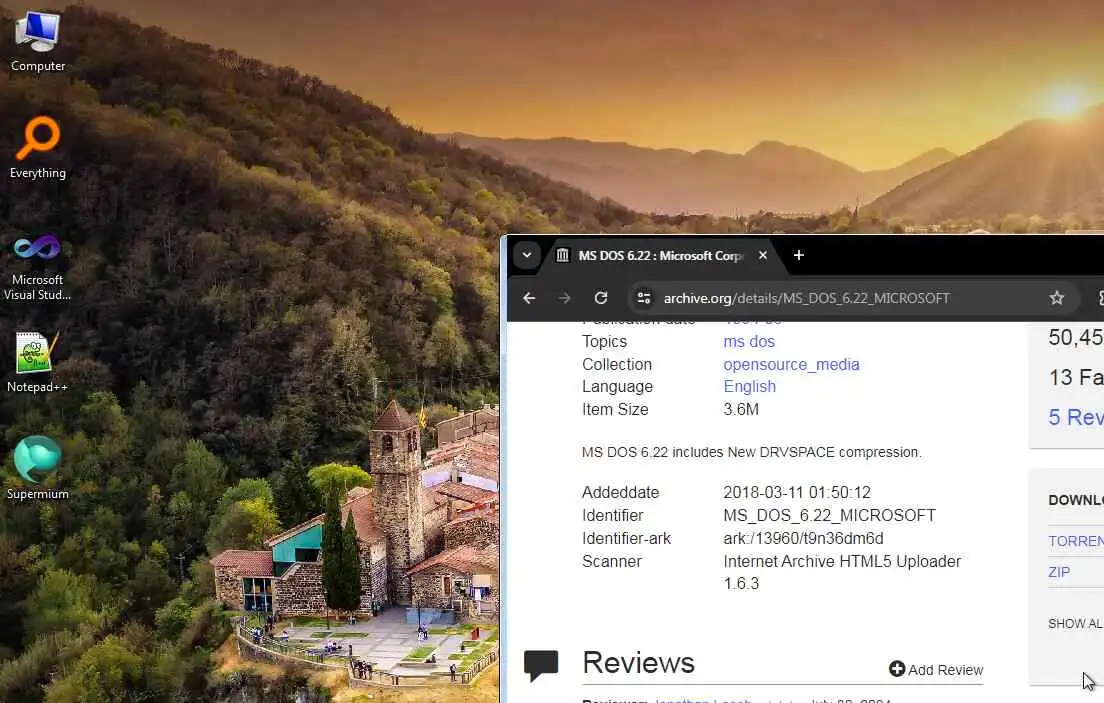Select the item size value 3.6M
This screenshot has height=703, width=1104.
tap(741, 409)
